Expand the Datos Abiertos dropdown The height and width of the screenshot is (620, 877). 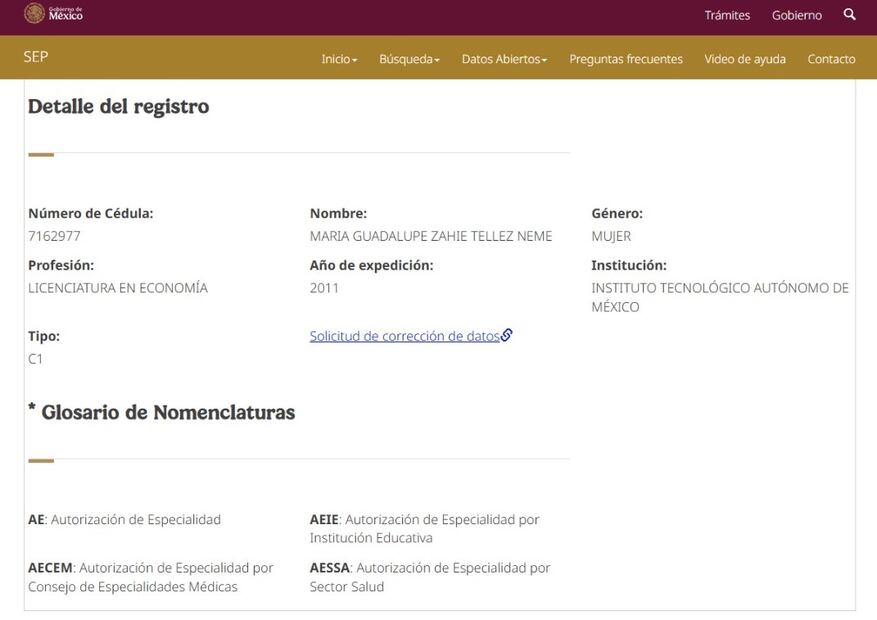click(x=504, y=59)
